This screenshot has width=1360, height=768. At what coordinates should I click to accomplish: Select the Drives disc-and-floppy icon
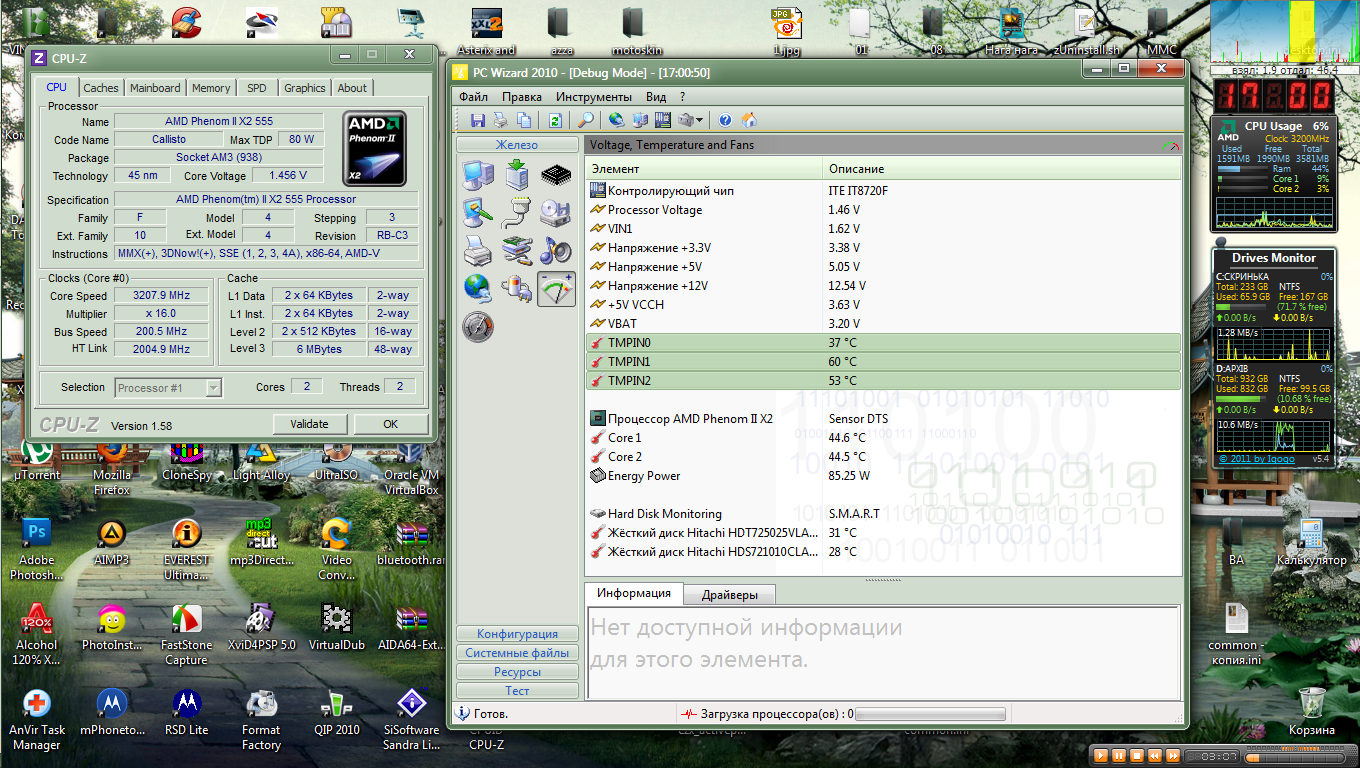556,213
